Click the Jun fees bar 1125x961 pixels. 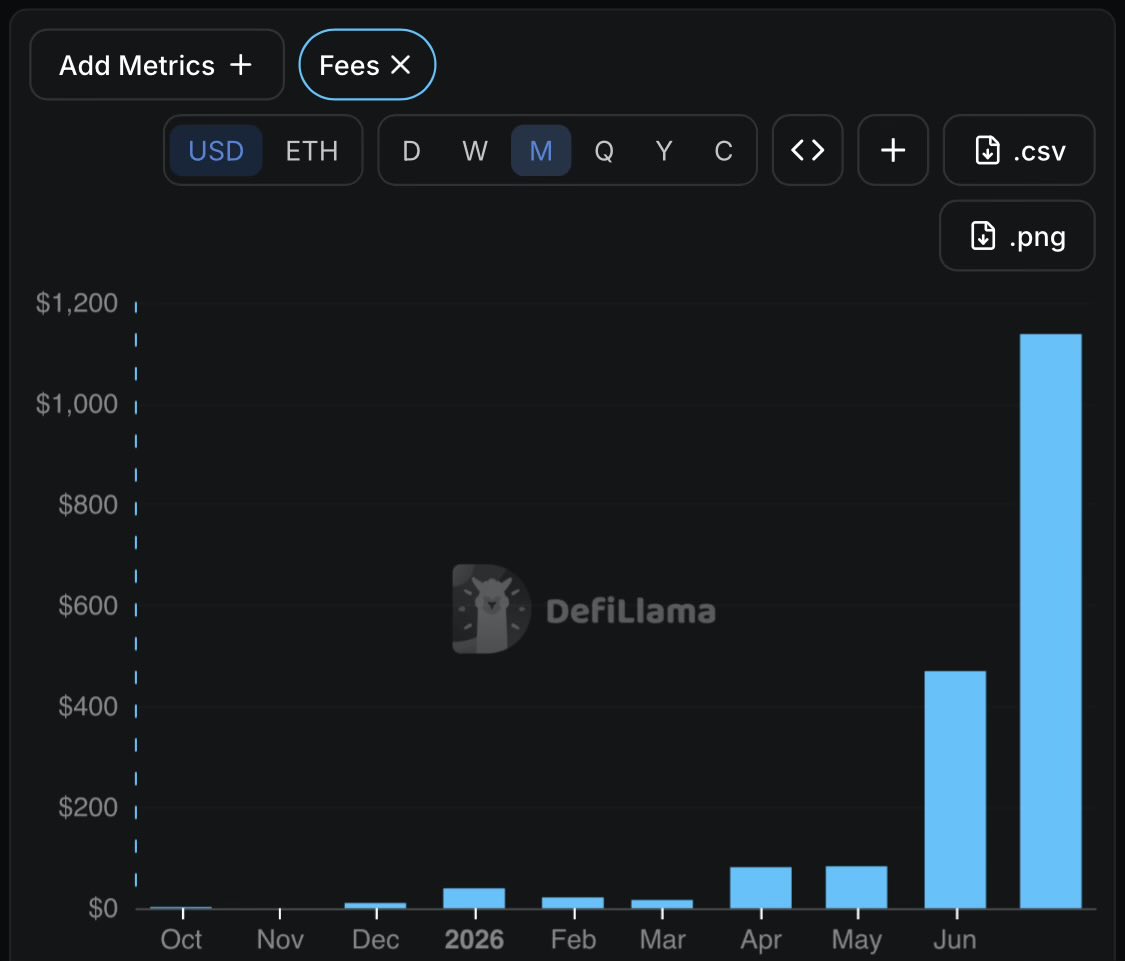pos(955,789)
